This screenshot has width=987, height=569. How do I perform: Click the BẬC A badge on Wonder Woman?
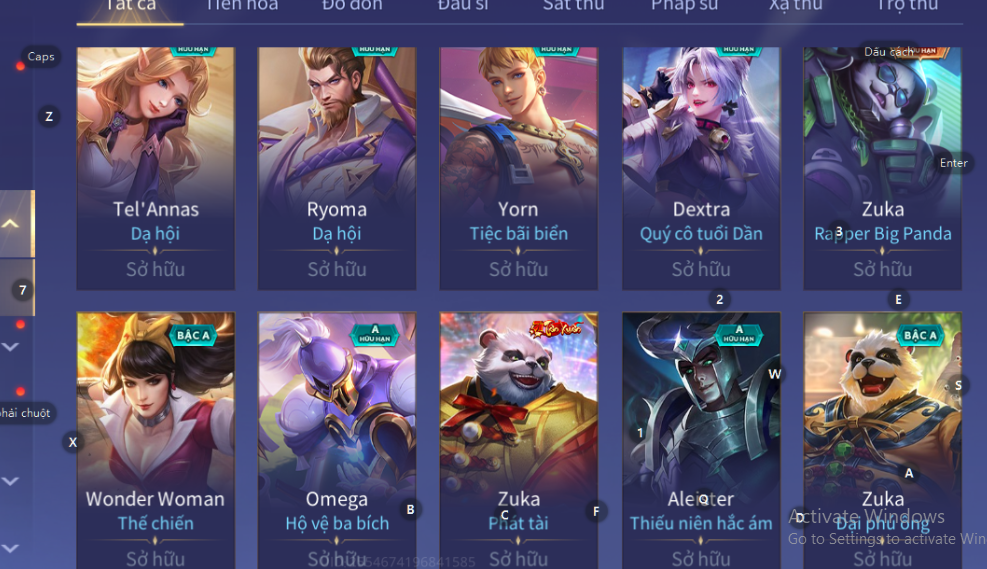193,335
